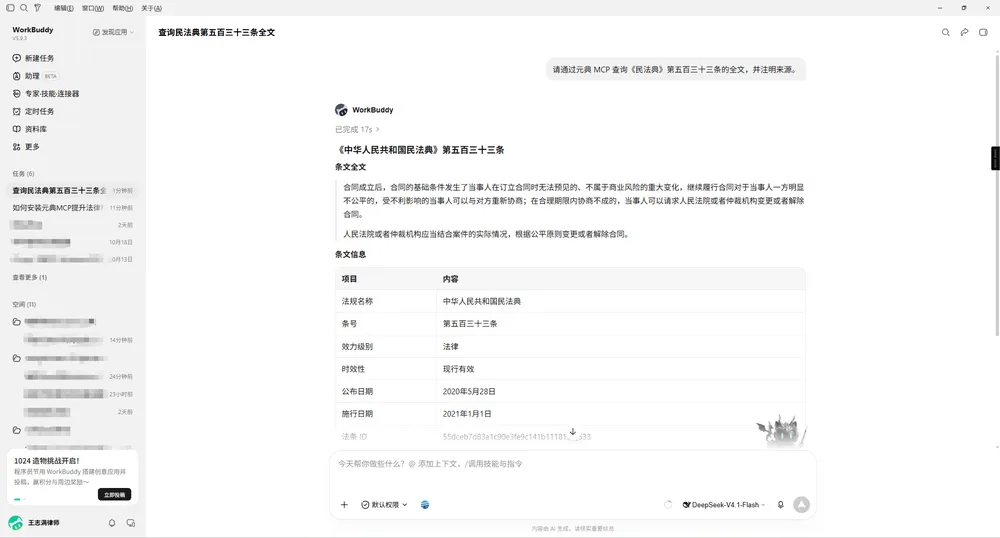The width and height of the screenshot is (1000, 538).
Task: Click 查看更多 (1) under tasks
Action: tap(29, 277)
